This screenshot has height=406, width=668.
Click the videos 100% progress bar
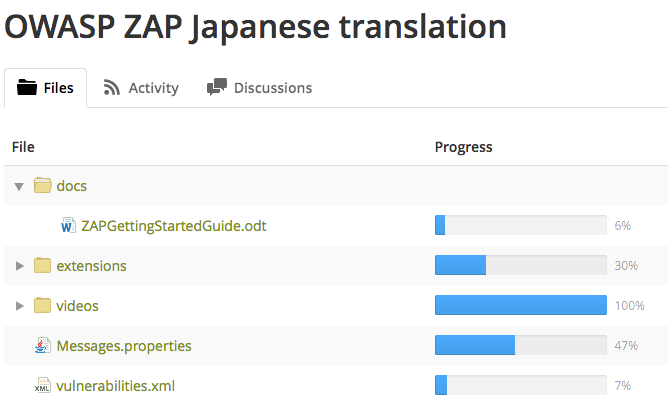(520, 305)
